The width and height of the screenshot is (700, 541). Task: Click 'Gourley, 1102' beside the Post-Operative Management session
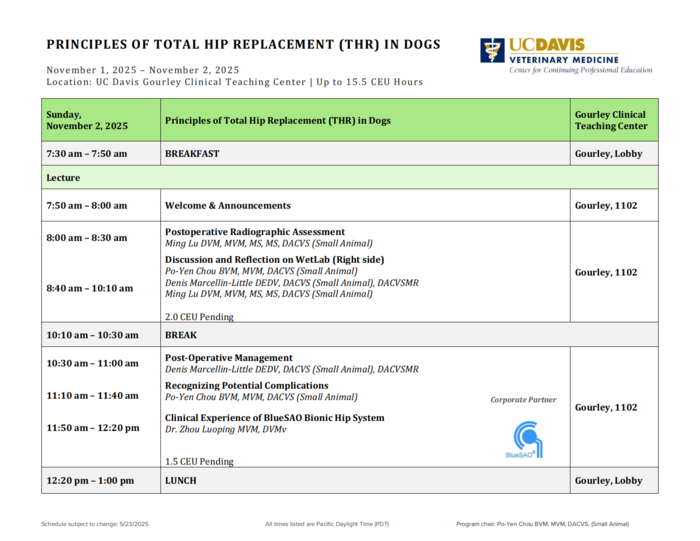[606, 407]
